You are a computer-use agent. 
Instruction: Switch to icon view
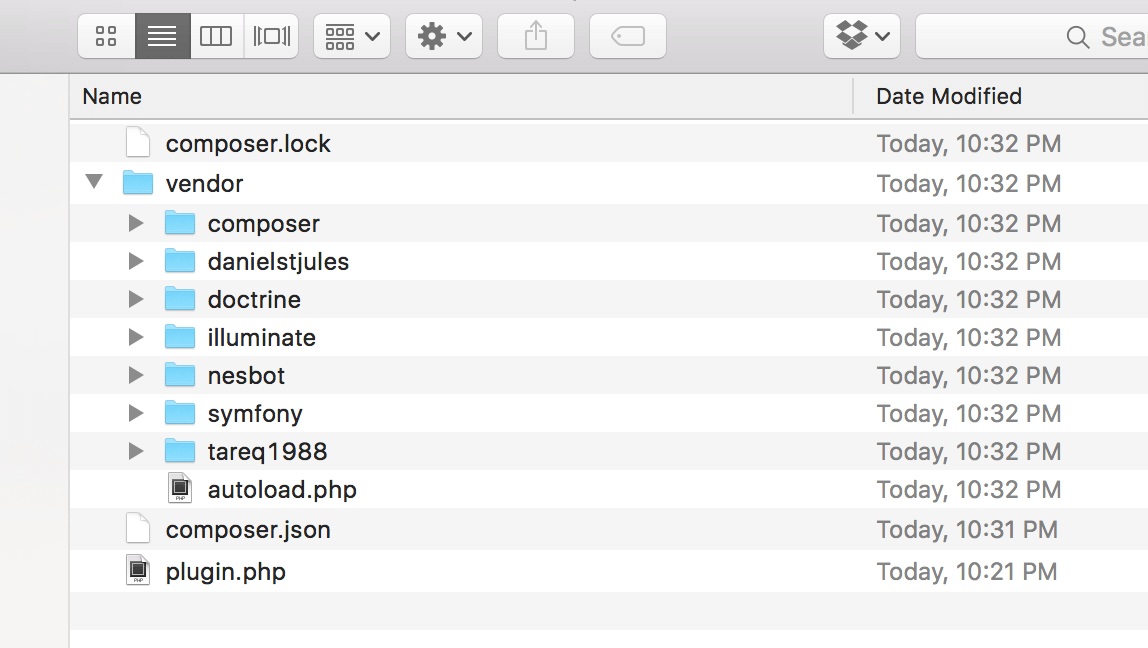pos(106,36)
